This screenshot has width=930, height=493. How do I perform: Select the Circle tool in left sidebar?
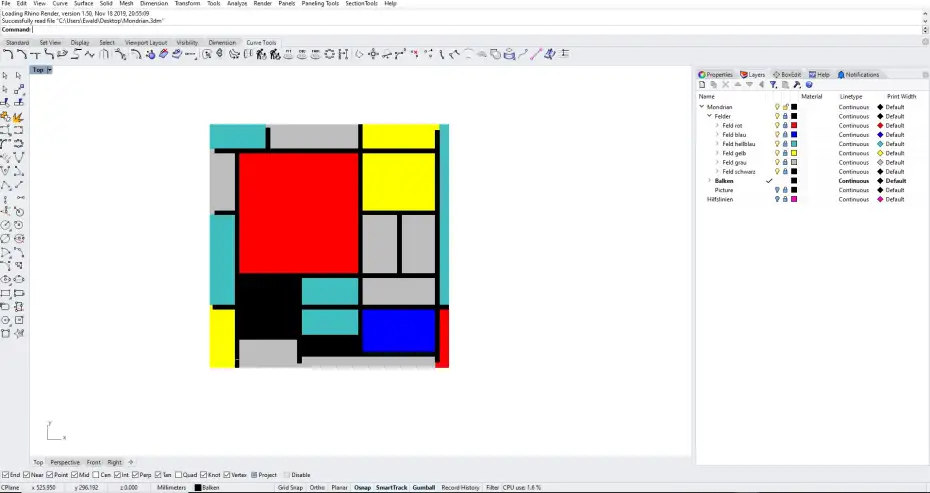point(5,225)
